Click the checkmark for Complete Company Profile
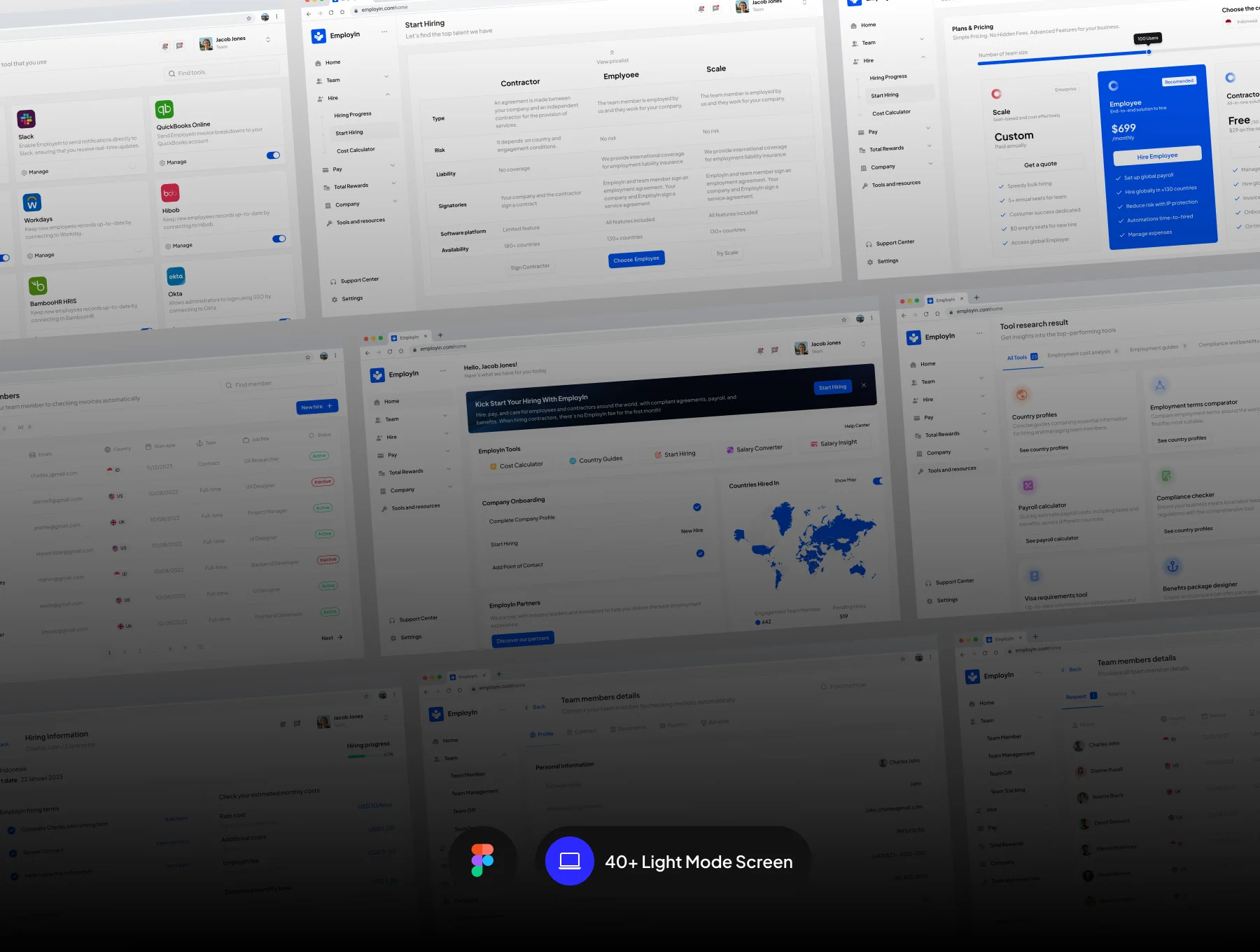This screenshot has width=1260, height=952. pos(697,507)
